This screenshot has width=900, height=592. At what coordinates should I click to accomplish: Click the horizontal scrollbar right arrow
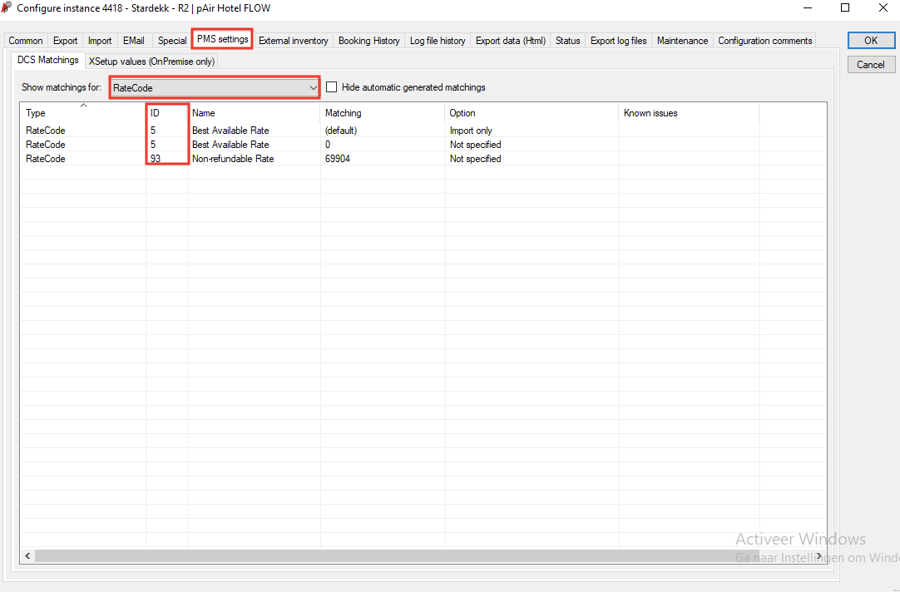click(x=819, y=556)
